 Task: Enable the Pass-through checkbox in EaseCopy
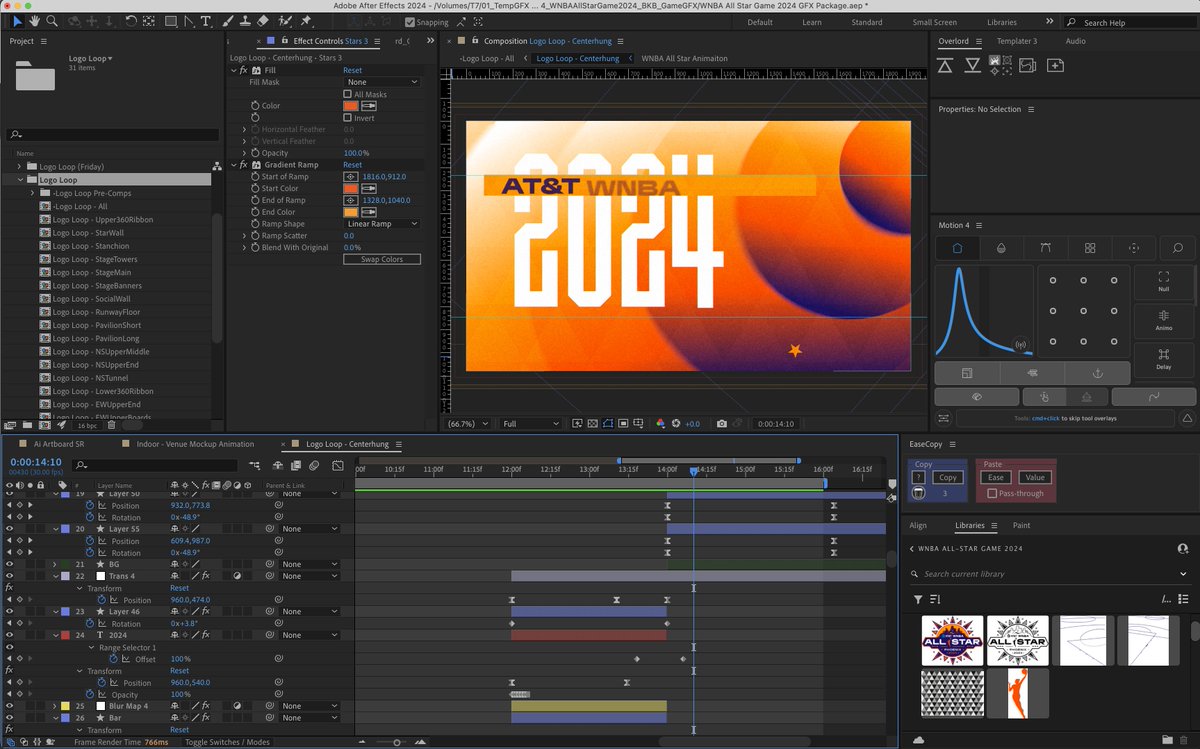pos(992,493)
